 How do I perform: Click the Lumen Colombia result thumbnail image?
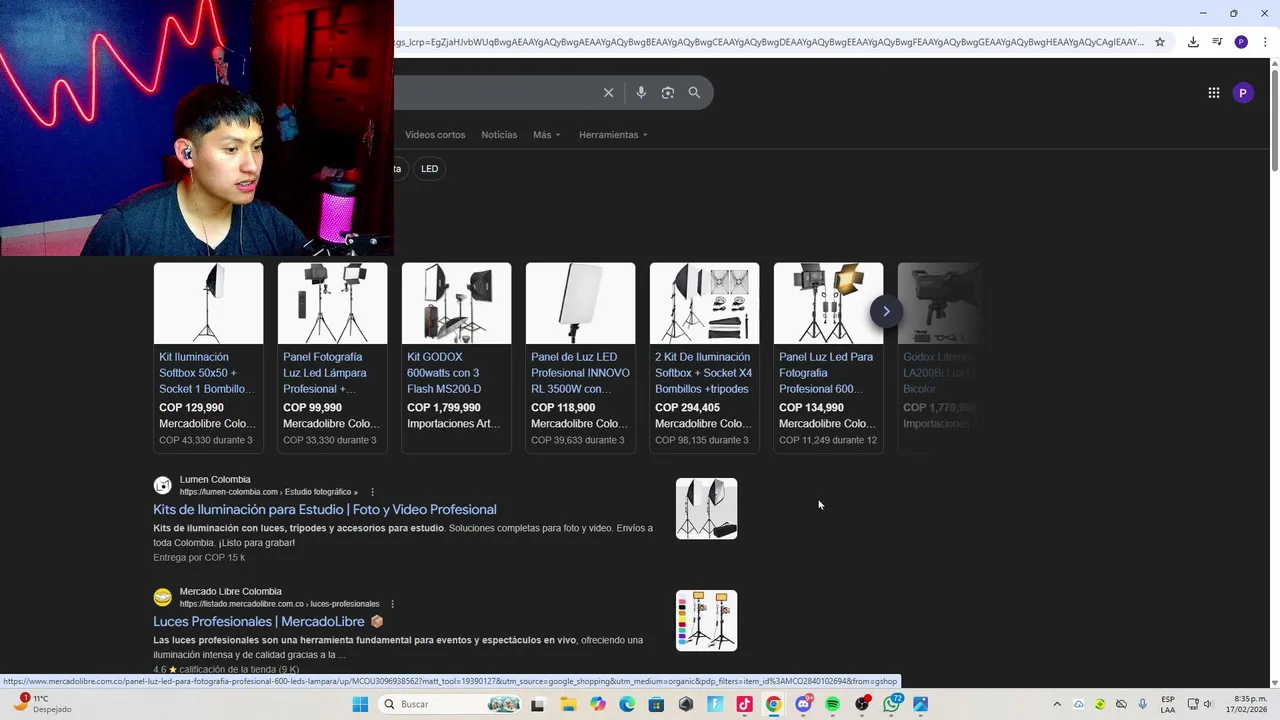pyautogui.click(x=706, y=509)
